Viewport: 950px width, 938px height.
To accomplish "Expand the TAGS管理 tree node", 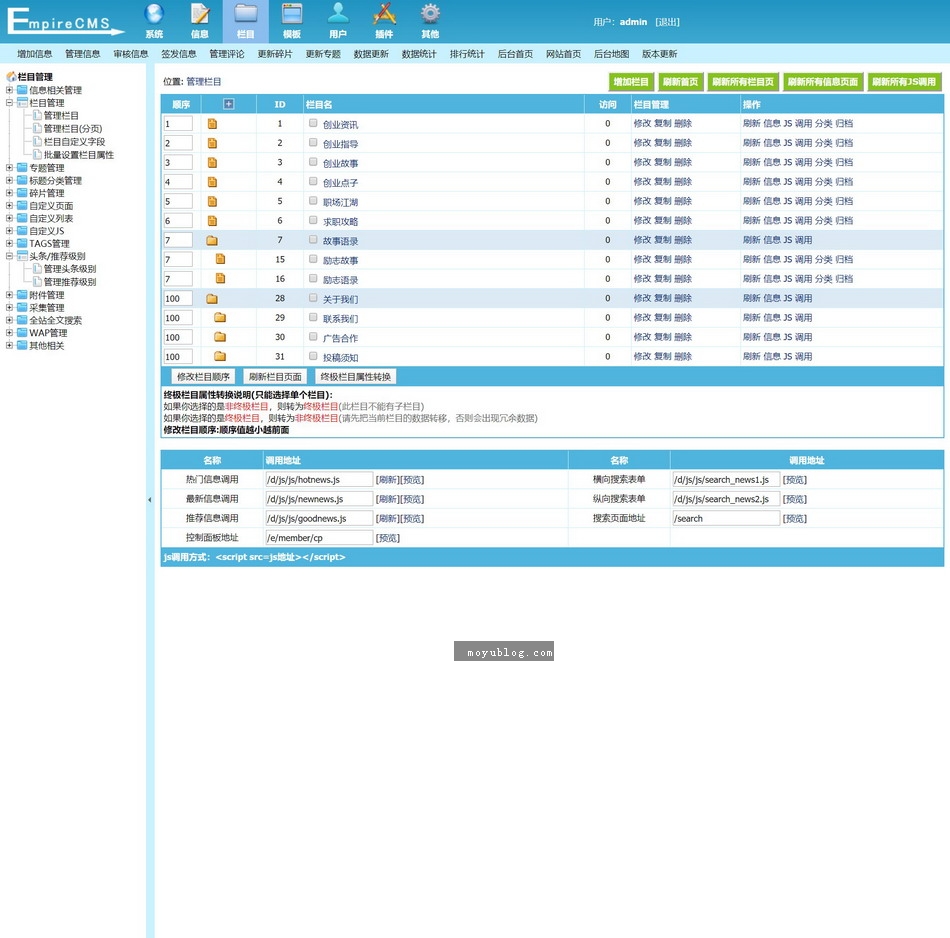I will click(9, 243).
